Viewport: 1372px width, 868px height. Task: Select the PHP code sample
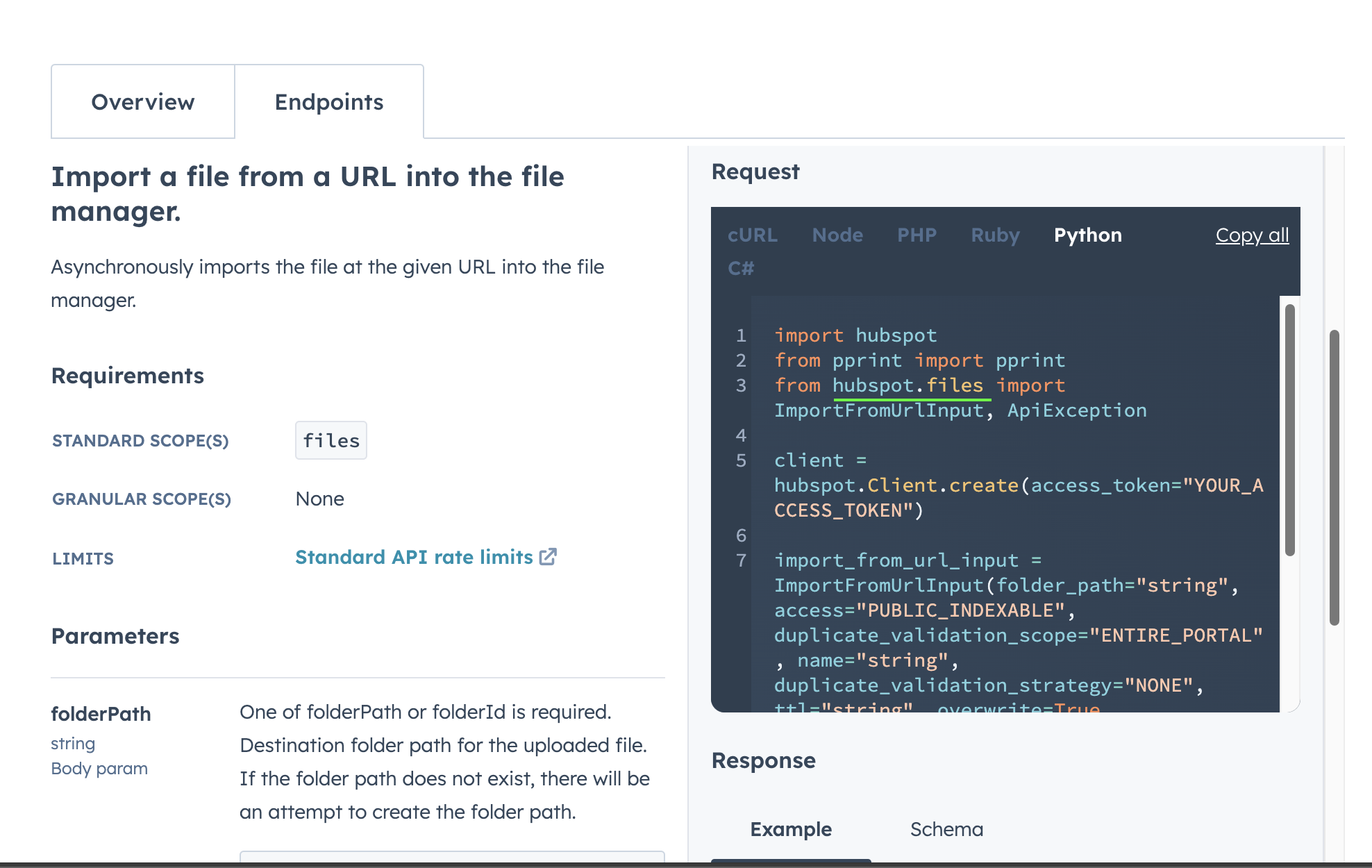917,235
